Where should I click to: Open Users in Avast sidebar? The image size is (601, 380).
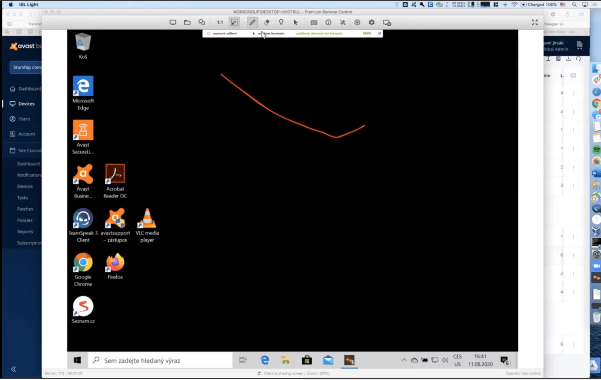(x=20, y=119)
